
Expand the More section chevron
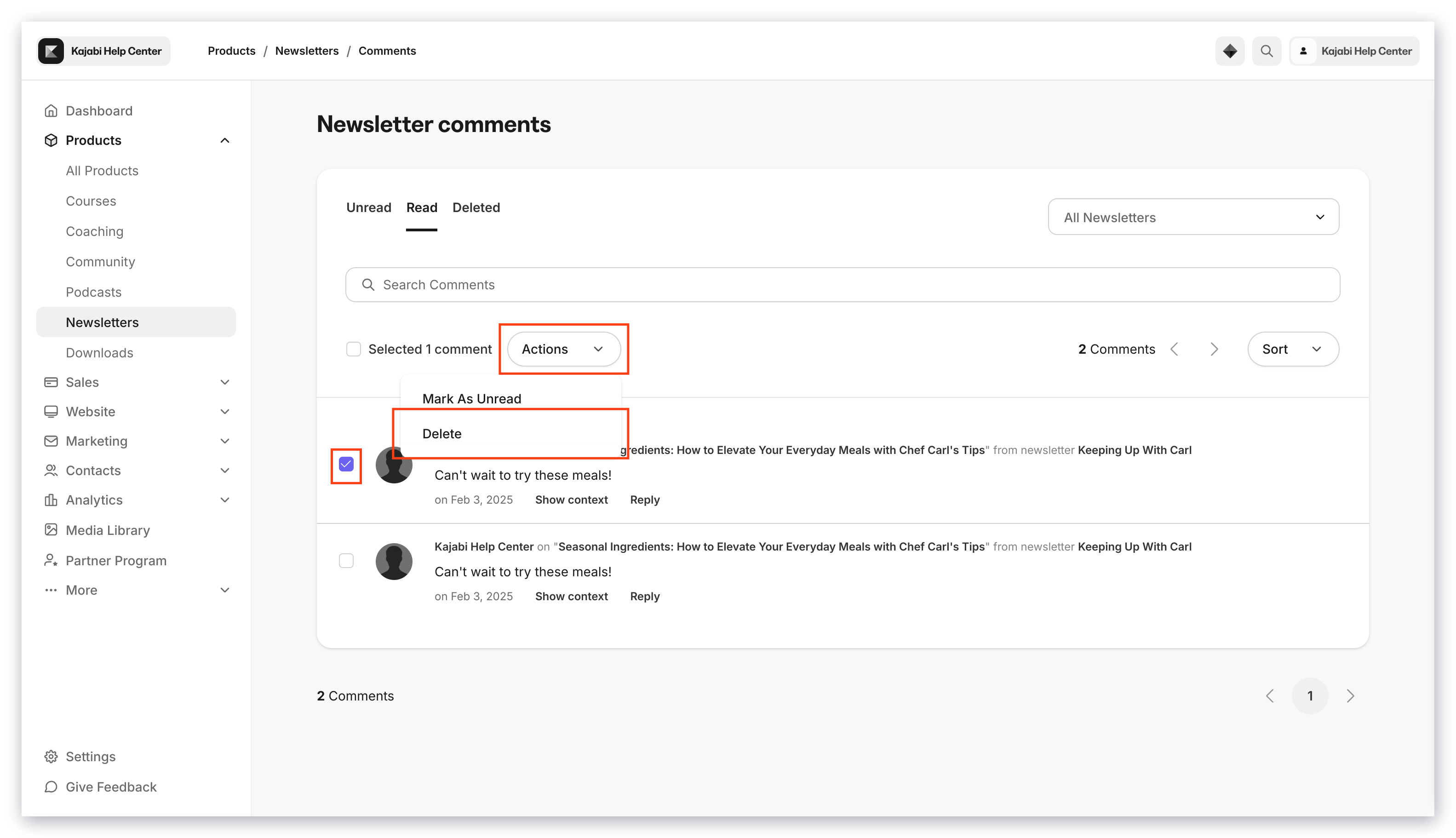coord(224,589)
